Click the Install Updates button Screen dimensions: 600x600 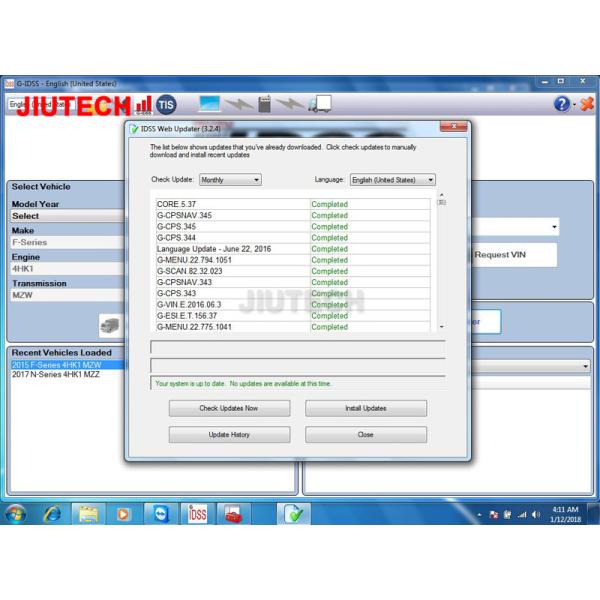click(x=366, y=408)
